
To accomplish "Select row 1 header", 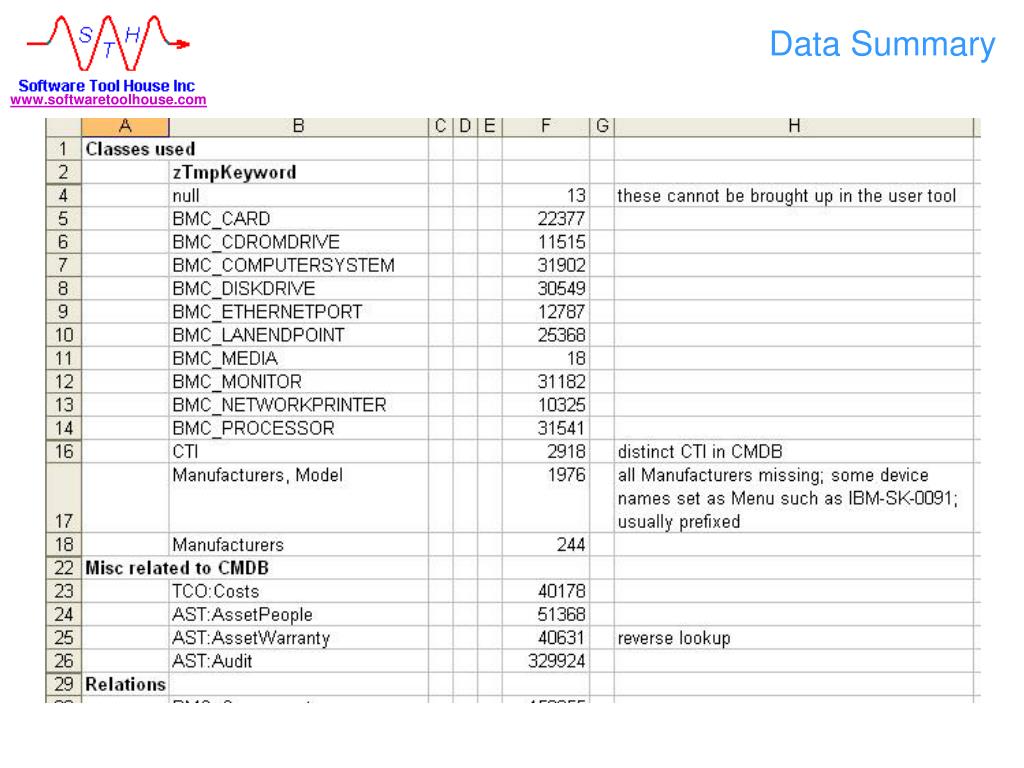I will (x=63, y=149).
